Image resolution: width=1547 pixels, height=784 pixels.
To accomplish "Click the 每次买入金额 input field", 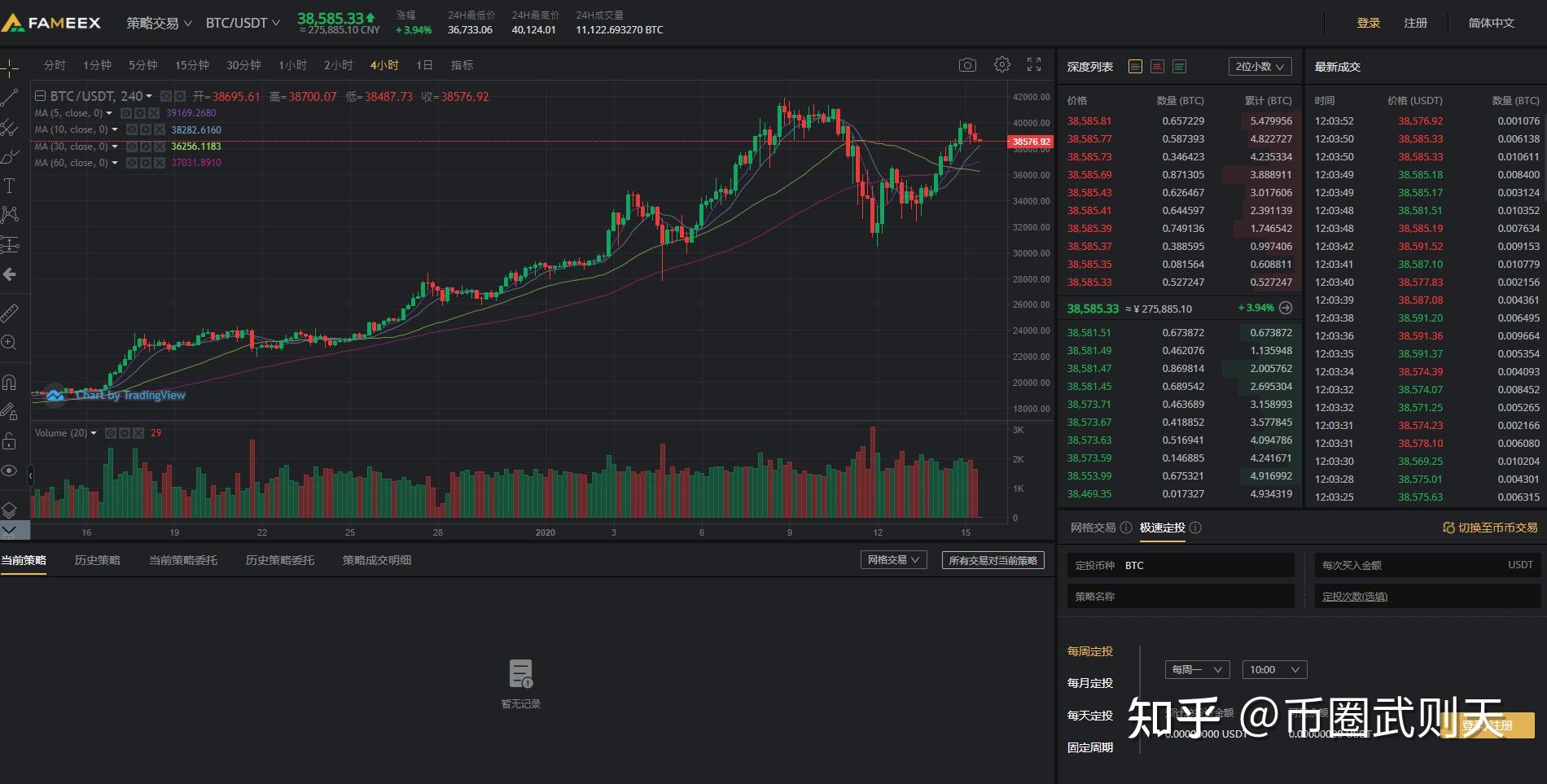I will [x=1427, y=565].
